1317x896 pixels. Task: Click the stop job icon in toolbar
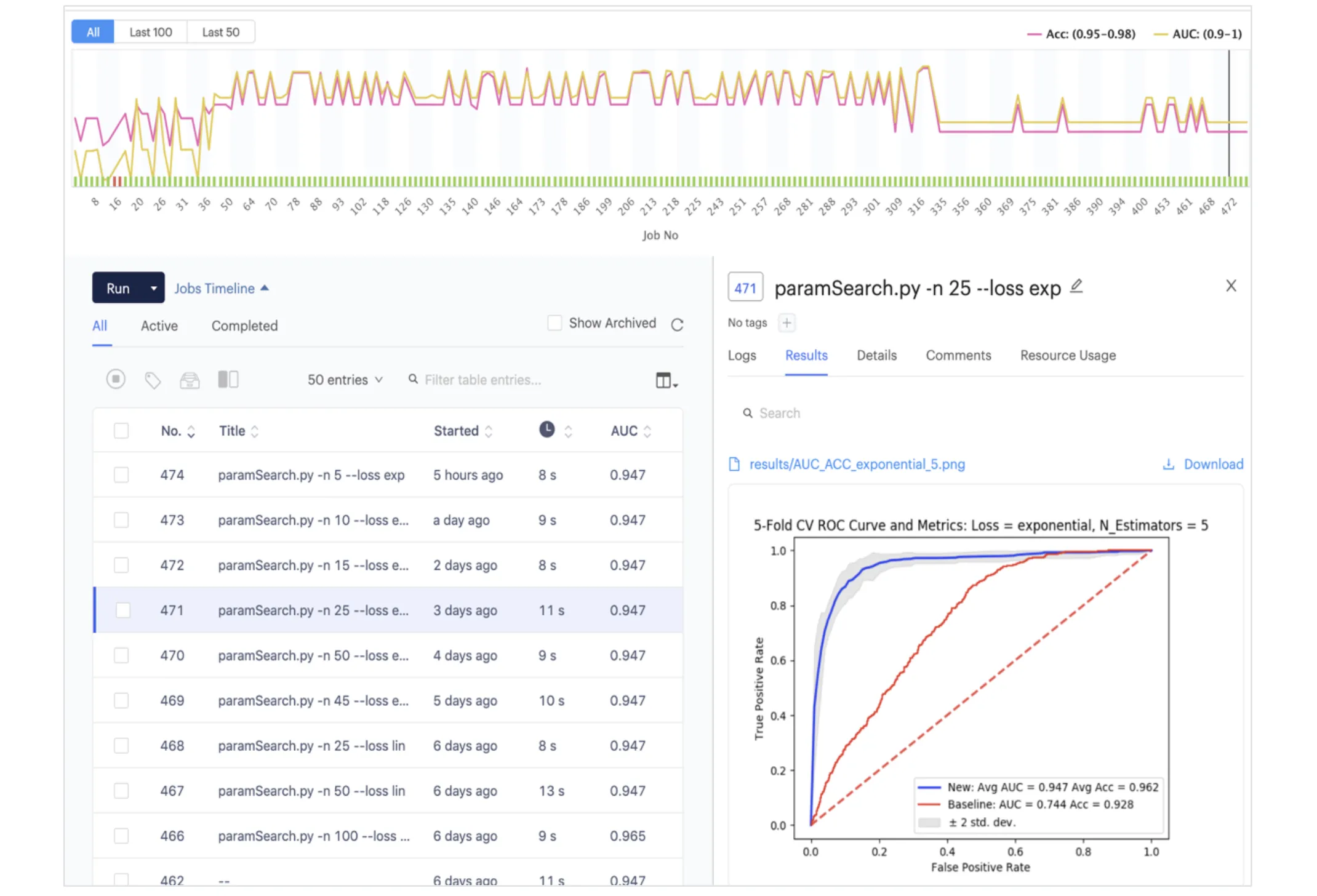[116, 379]
